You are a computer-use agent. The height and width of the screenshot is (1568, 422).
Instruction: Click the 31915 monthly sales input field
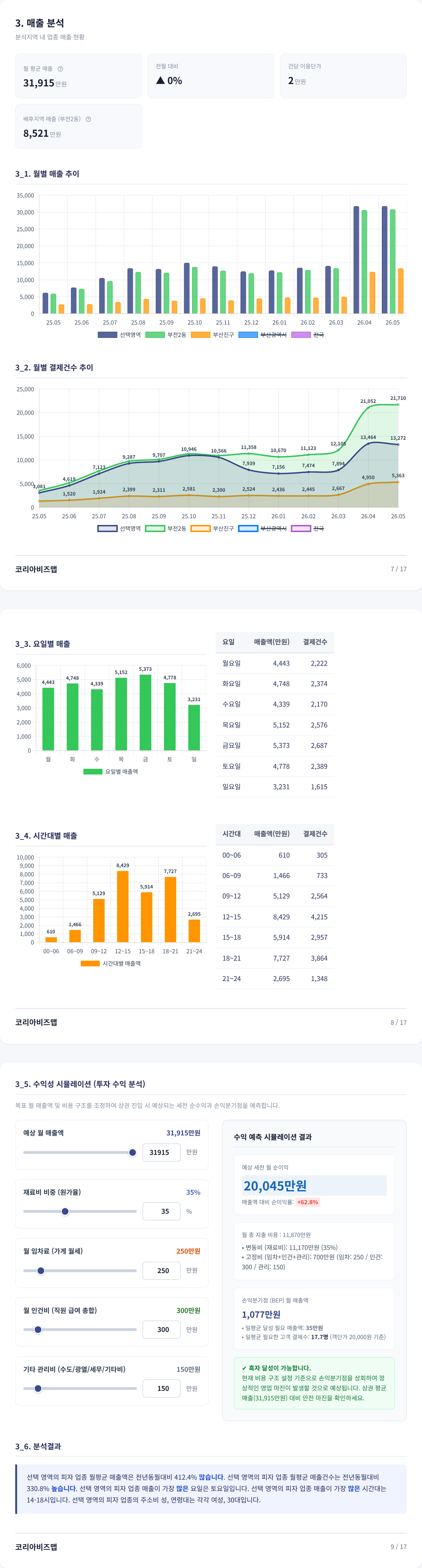[161, 1152]
